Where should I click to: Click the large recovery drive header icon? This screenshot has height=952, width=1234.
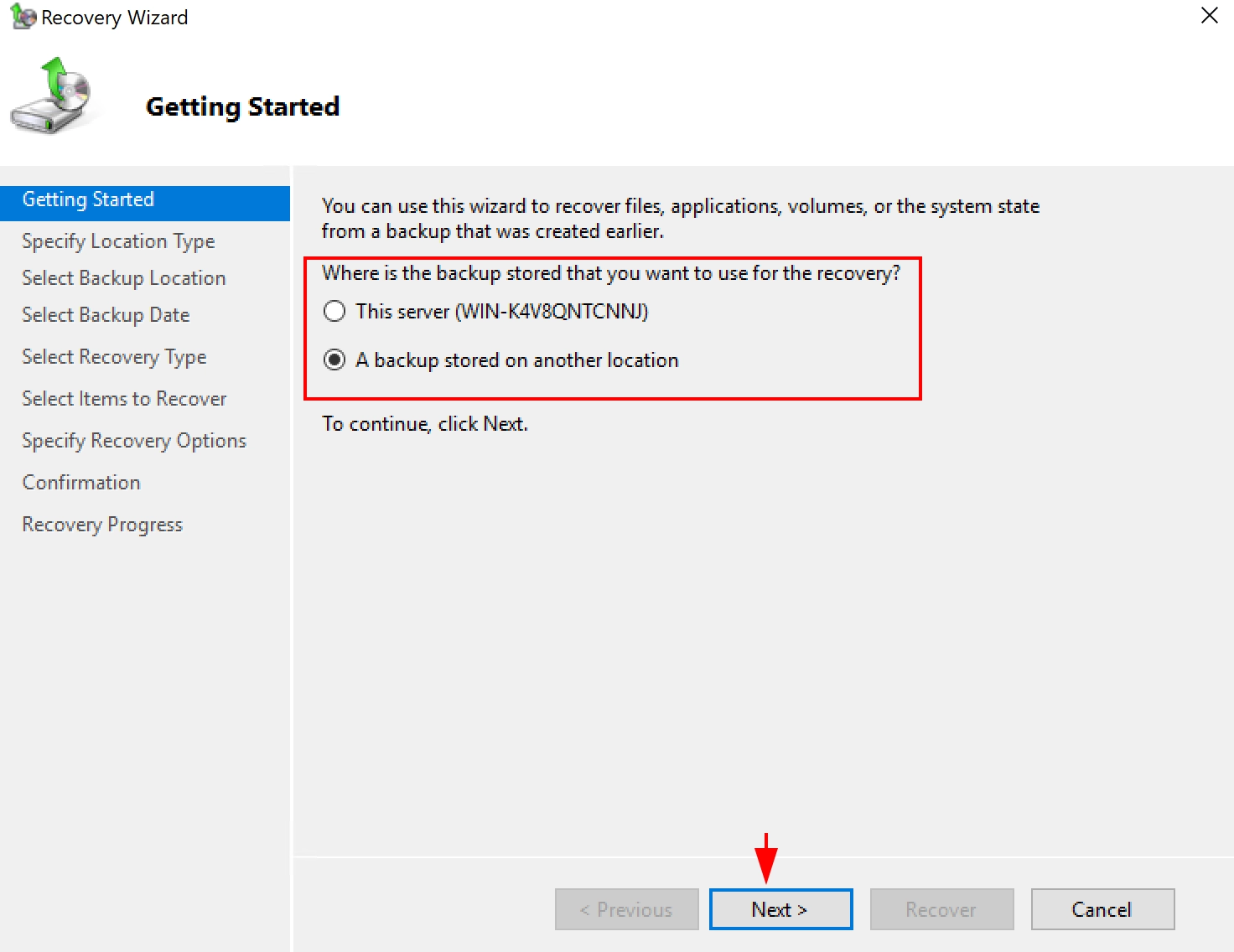[52, 96]
